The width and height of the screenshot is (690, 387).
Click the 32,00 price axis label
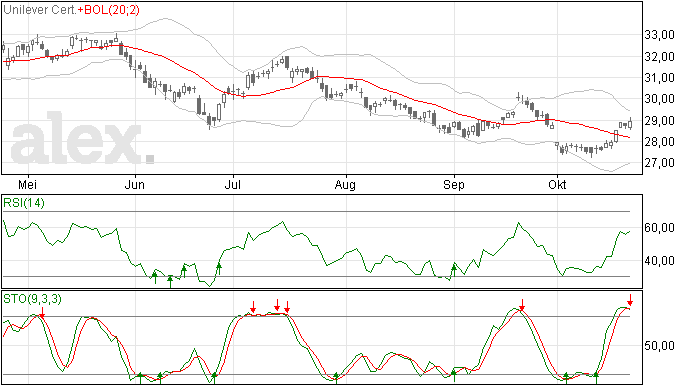[x=659, y=56]
